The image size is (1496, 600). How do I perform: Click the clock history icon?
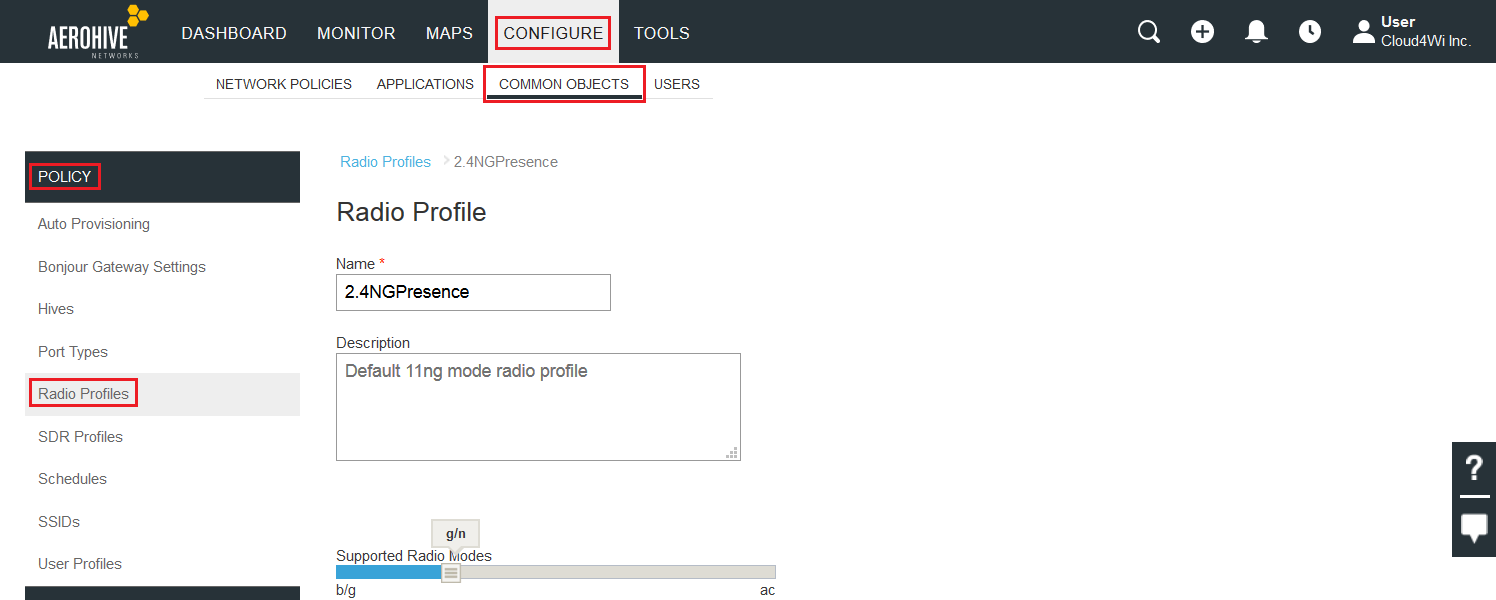click(x=1310, y=32)
